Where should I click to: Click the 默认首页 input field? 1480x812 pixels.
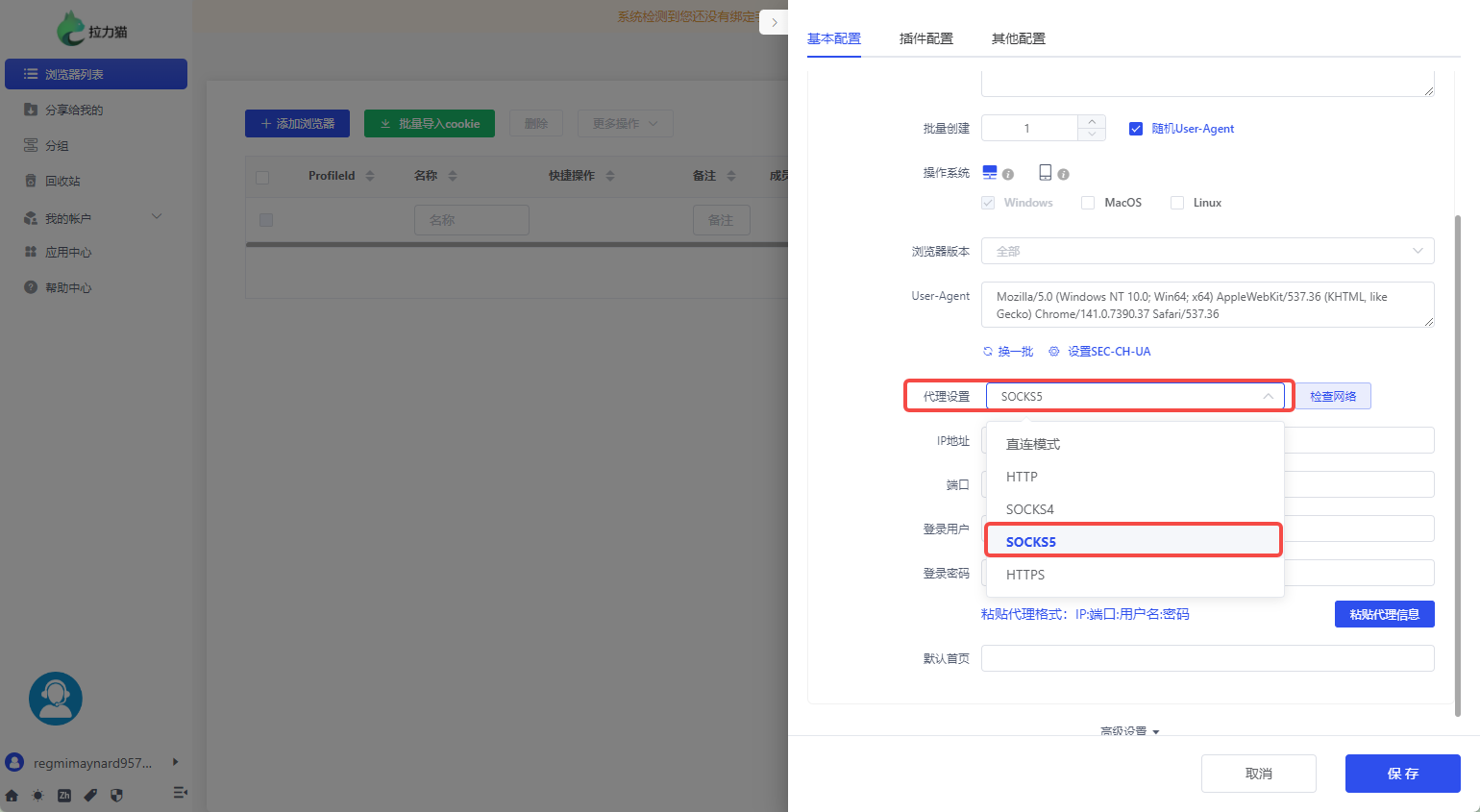pos(1207,658)
